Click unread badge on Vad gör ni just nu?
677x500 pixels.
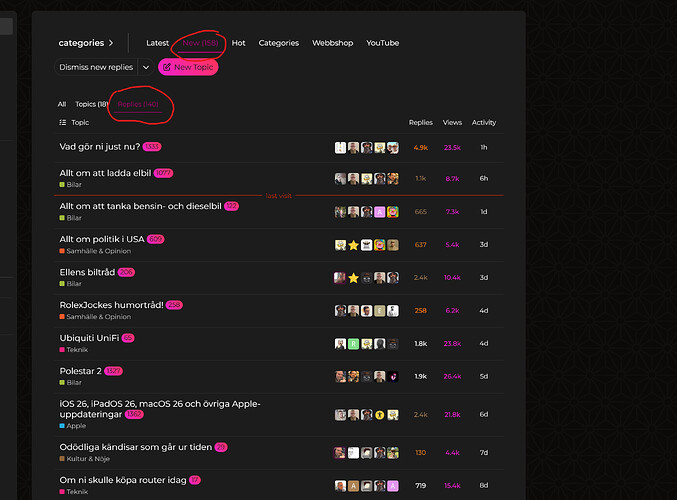(152, 147)
